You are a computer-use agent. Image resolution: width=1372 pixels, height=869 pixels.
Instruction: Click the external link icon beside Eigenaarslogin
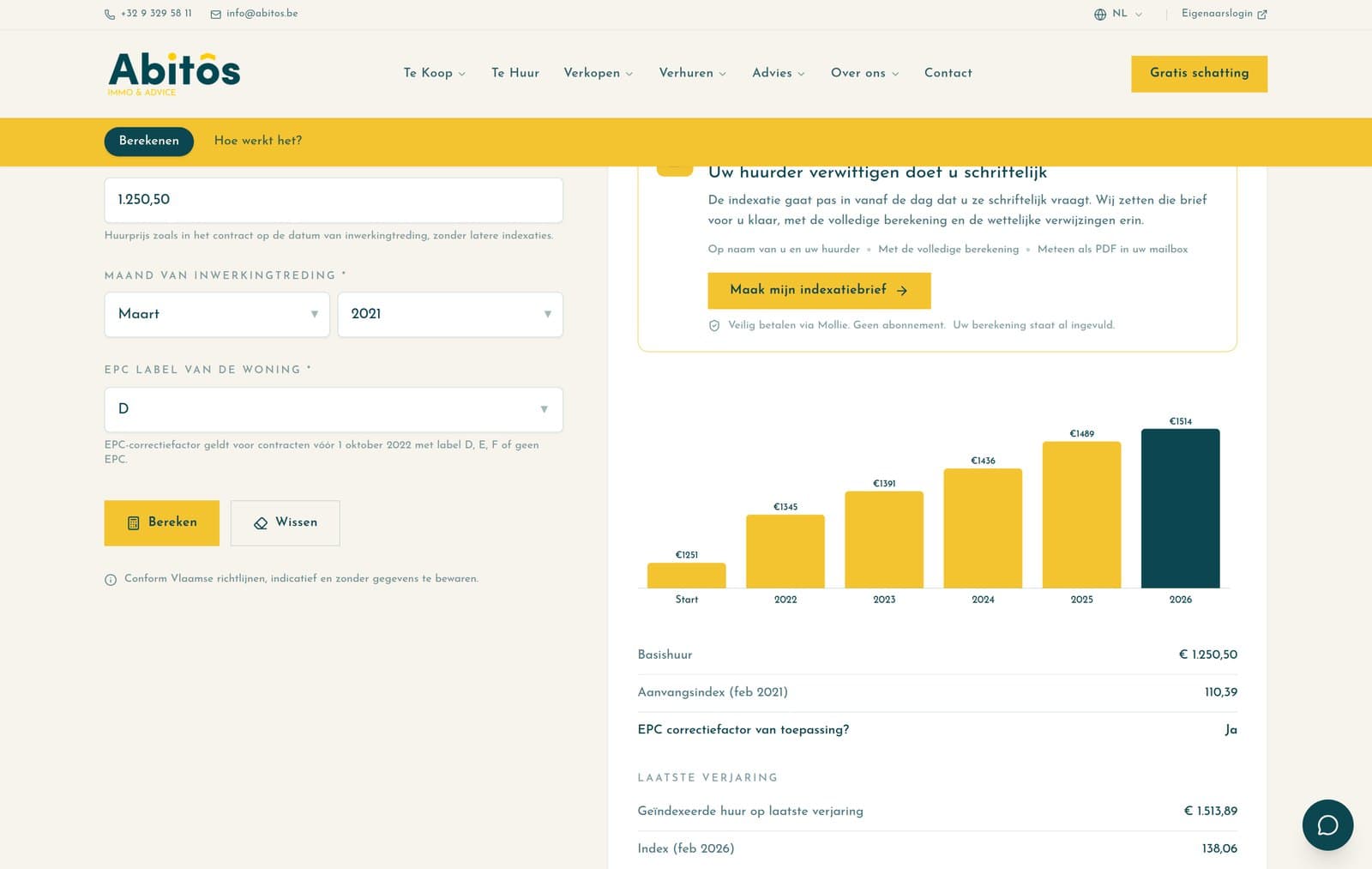coord(1262,15)
